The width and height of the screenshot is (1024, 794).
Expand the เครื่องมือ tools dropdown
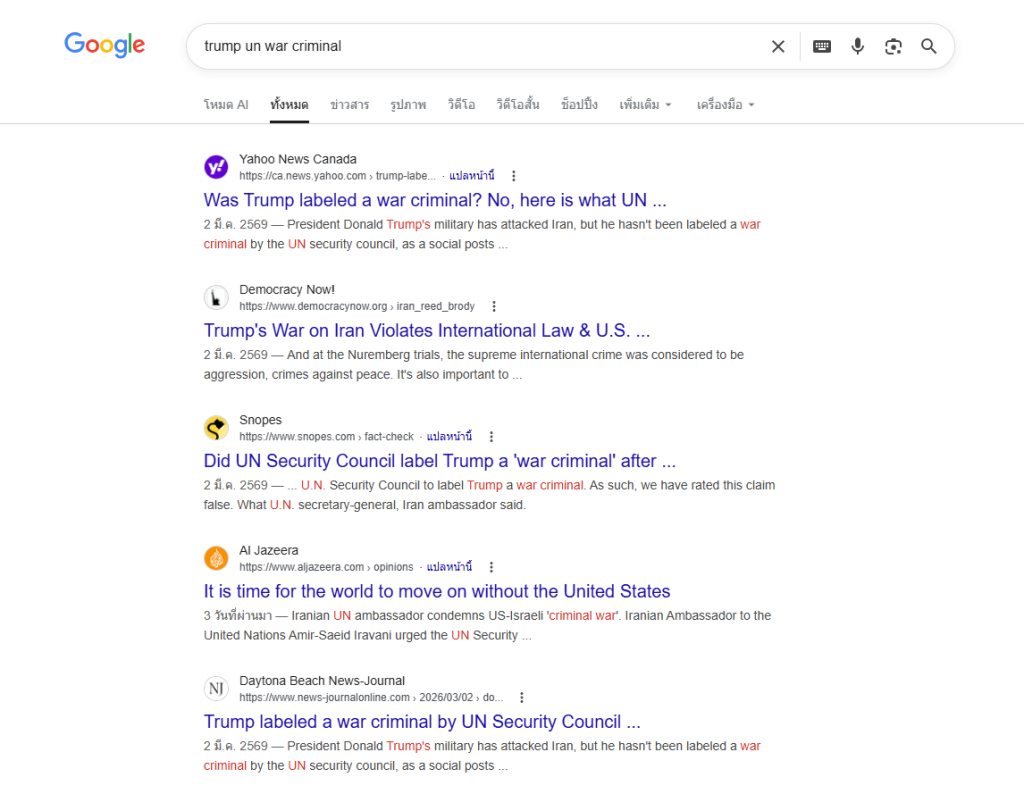point(725,105)
